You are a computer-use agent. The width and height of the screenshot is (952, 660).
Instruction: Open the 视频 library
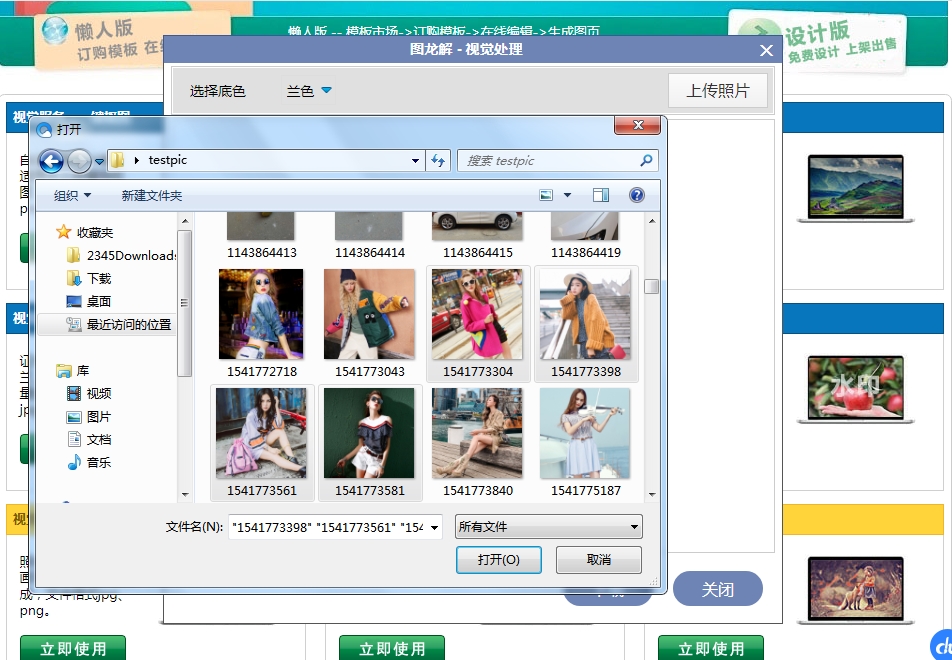coord(89,393)
